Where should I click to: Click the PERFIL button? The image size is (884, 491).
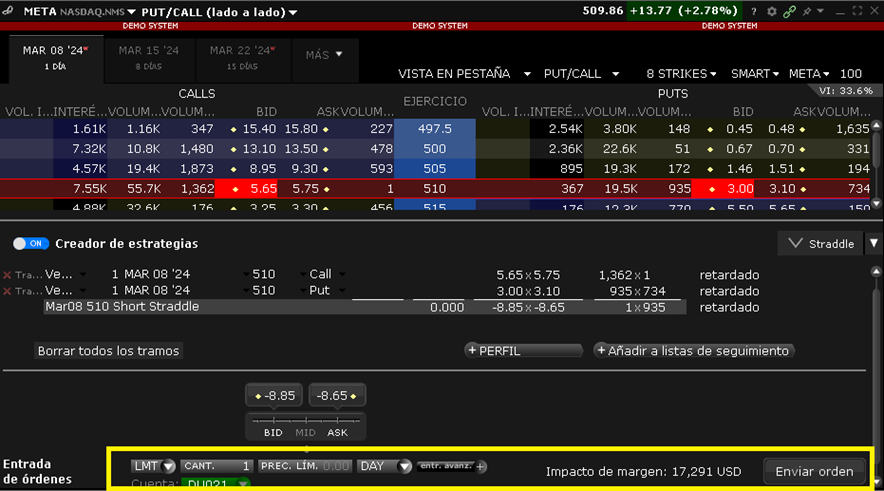pos(522,351)
